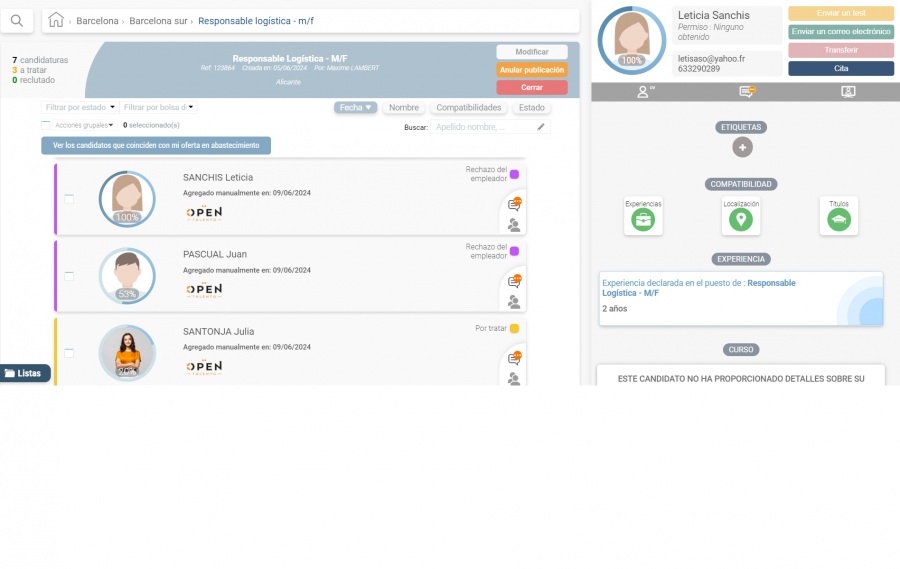Click PASCUAL Juan avatar thumbnail
The width and height of the screenshot is (900, 569).
click(127, 276)
